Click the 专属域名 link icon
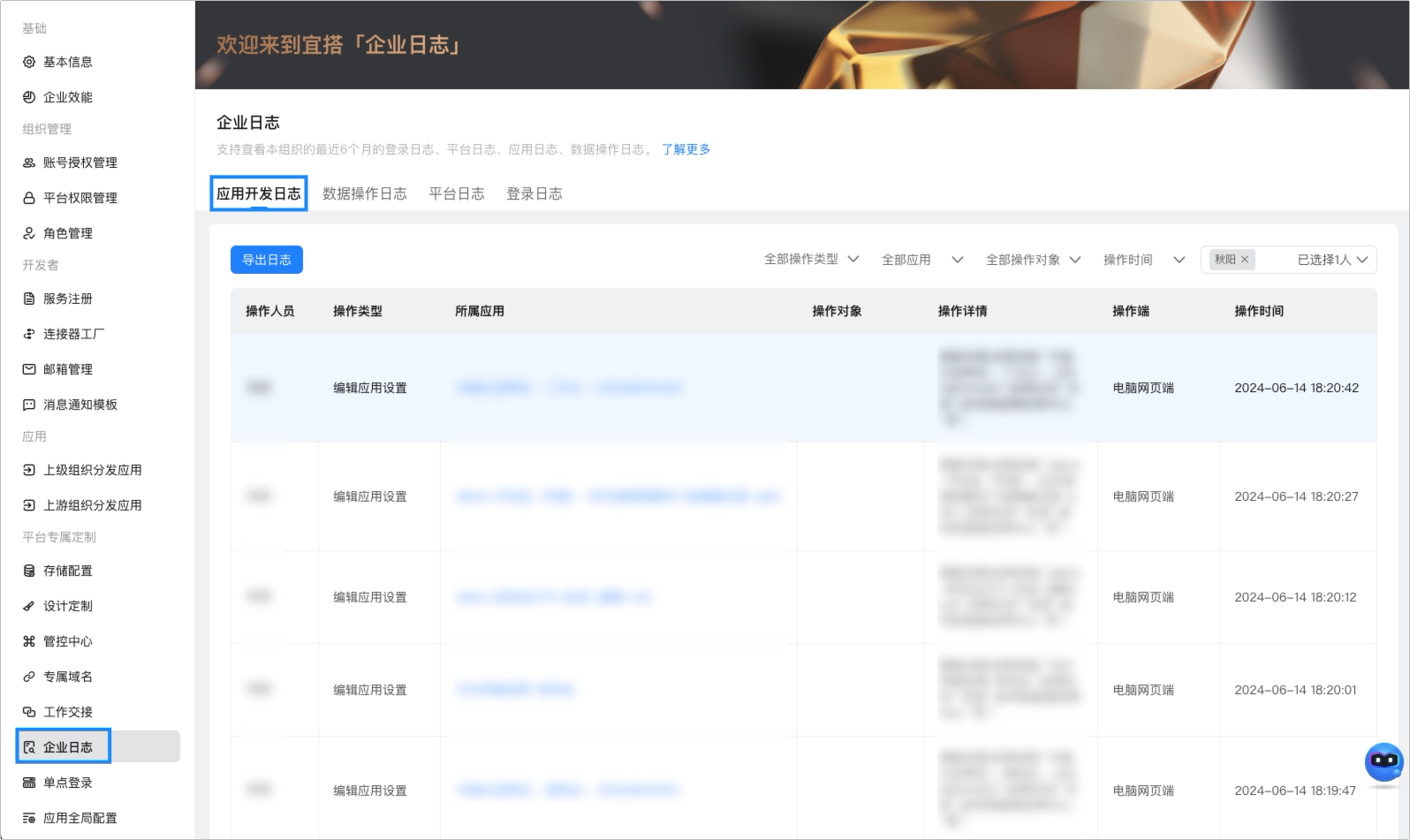This screenshot has height=840, width=1410. [x=29, y=677]
